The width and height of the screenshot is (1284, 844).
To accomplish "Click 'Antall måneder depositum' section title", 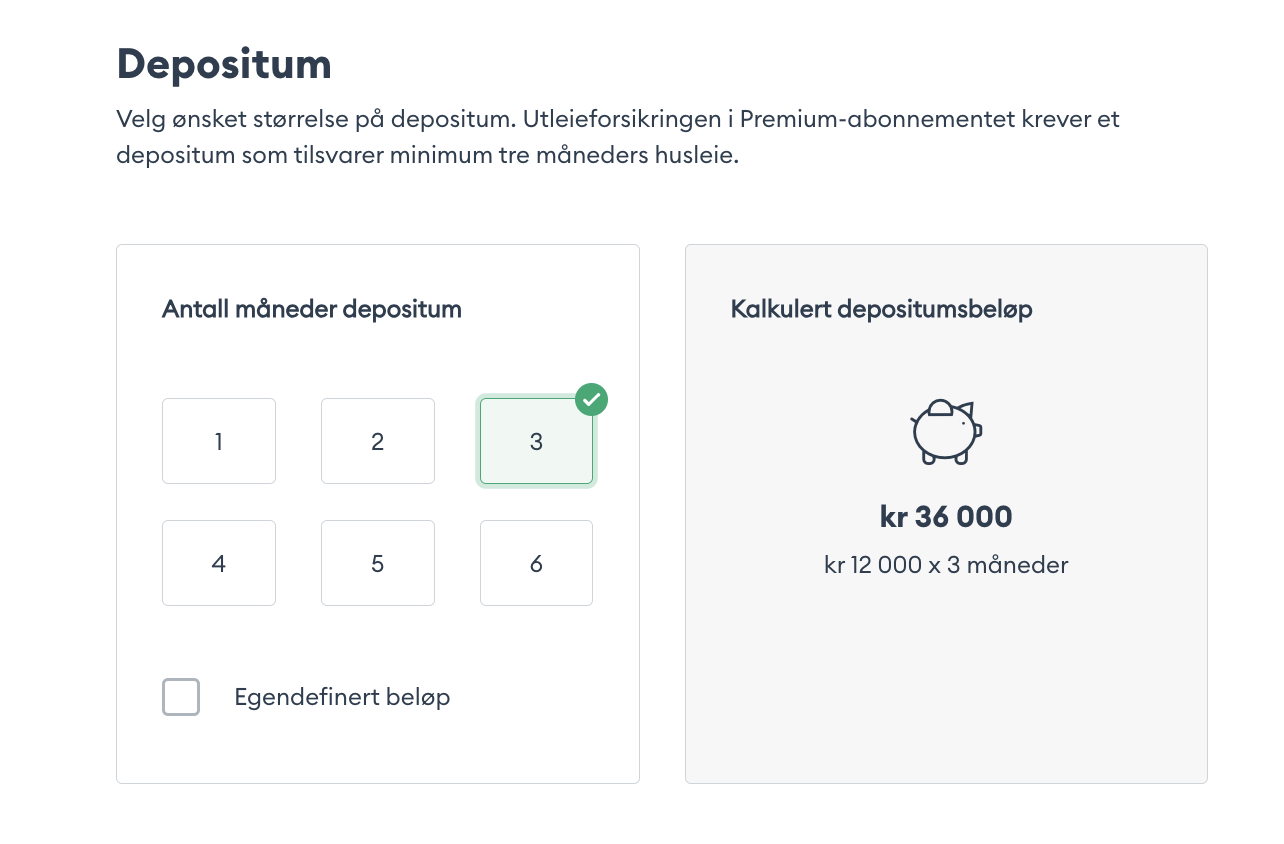I will [312, 309].
